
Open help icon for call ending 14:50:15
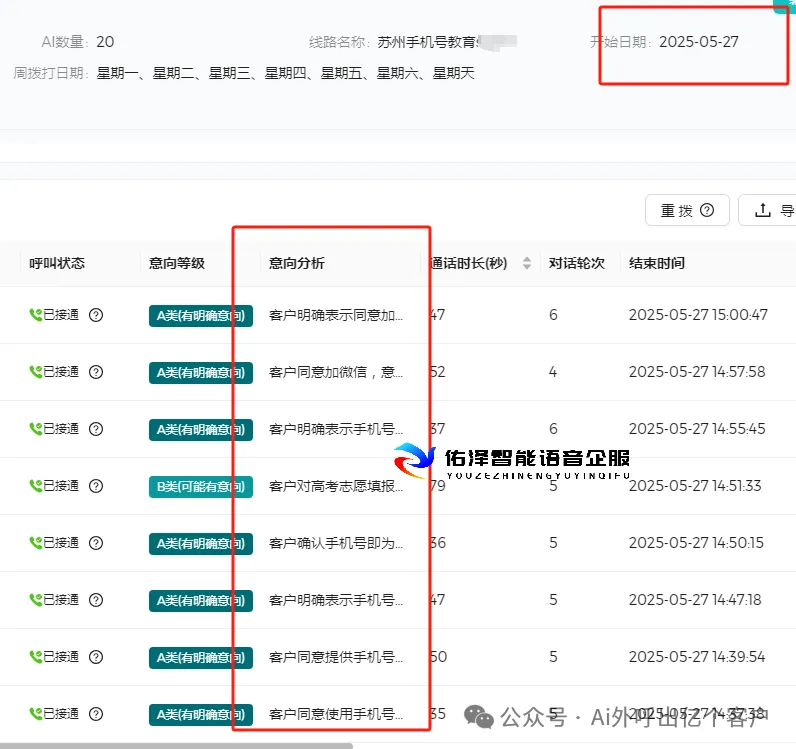[96, 543]
